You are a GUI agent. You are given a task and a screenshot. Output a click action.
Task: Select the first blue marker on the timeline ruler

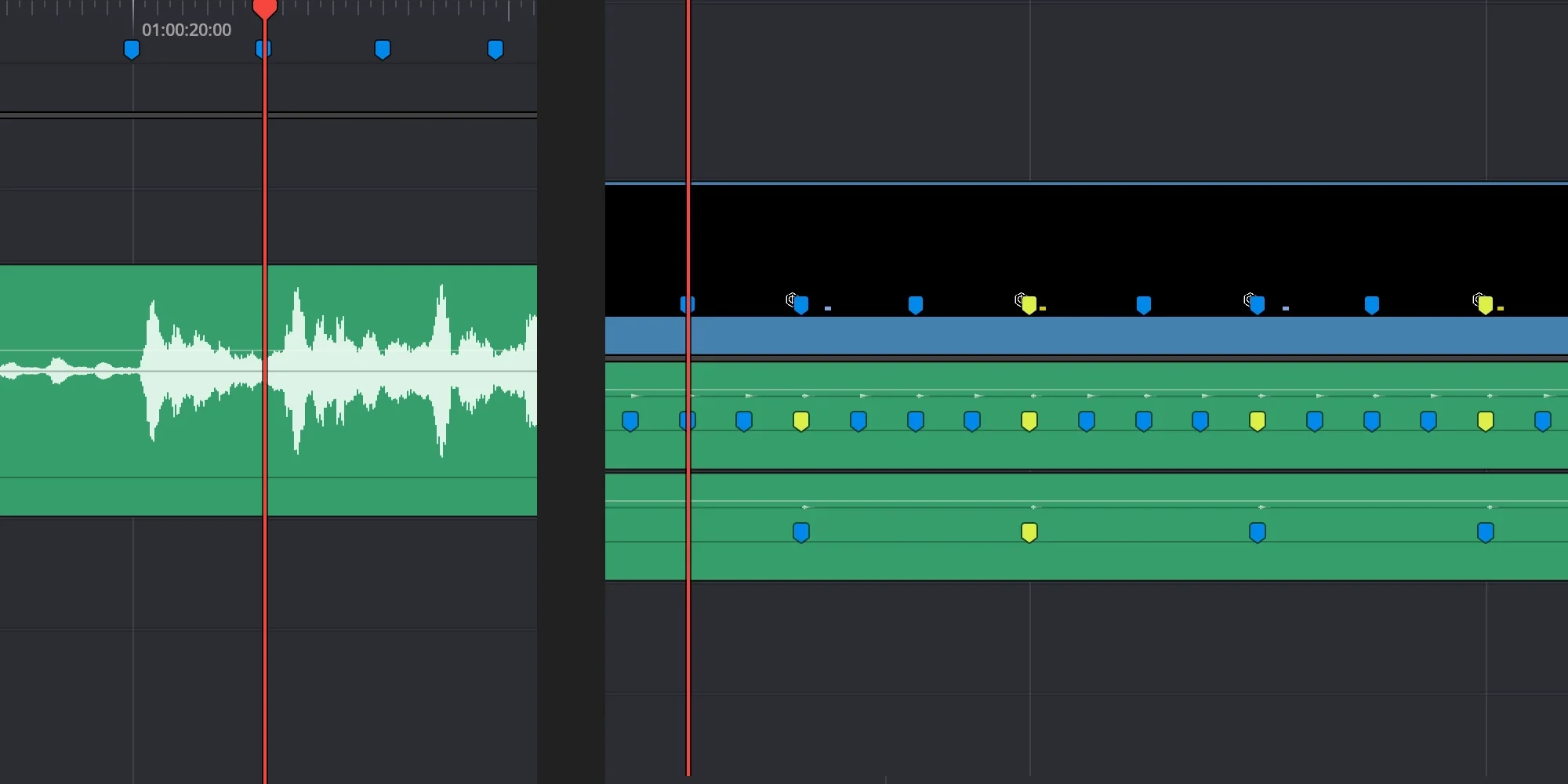click(x=131, y=49)
